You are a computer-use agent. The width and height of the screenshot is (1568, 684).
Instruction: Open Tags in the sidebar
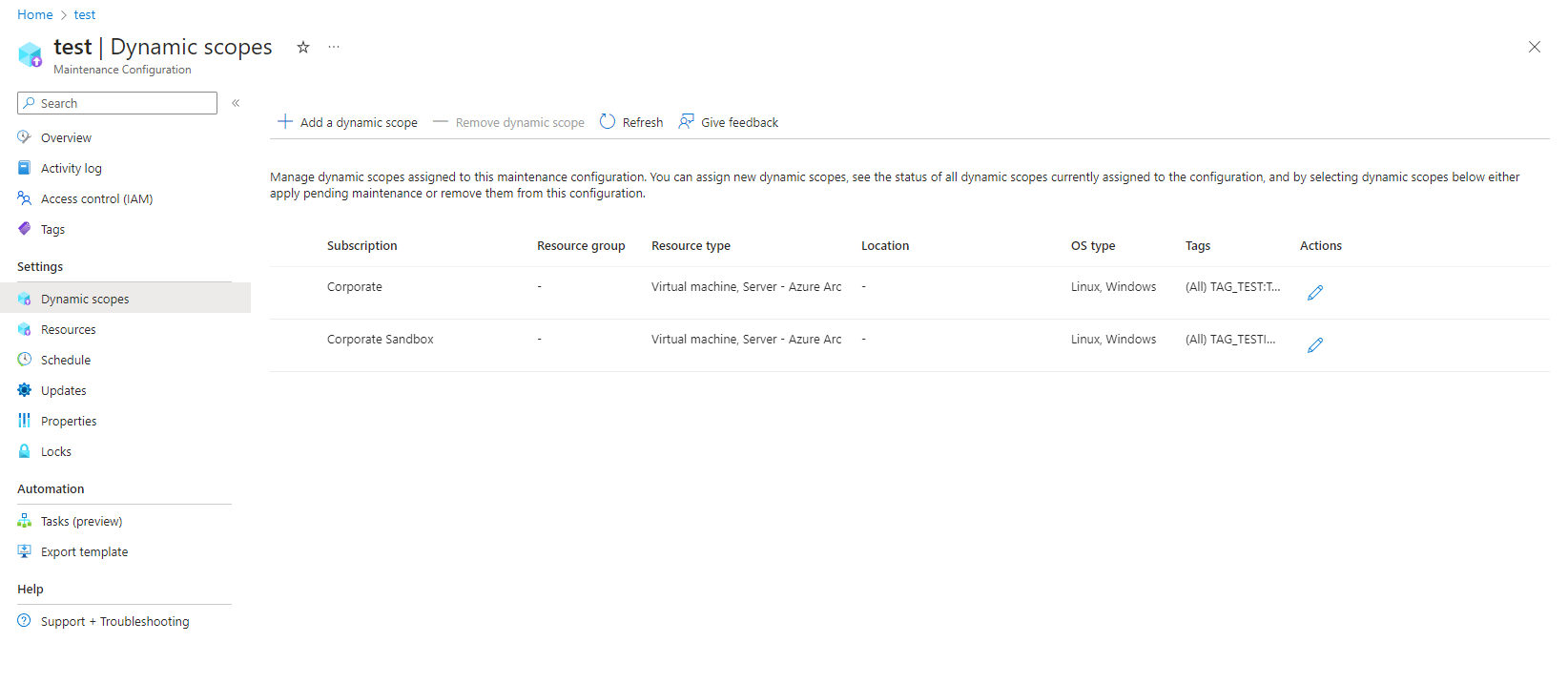tap(52, 230)
